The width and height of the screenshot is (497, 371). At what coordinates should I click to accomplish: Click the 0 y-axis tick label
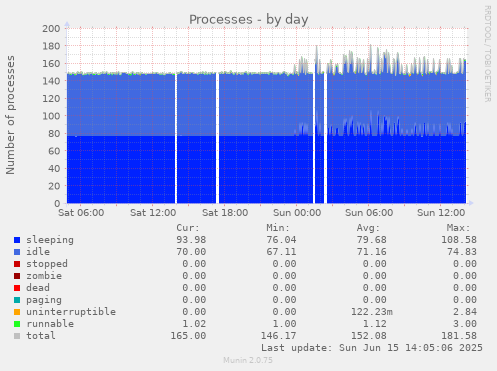(57, 204)
